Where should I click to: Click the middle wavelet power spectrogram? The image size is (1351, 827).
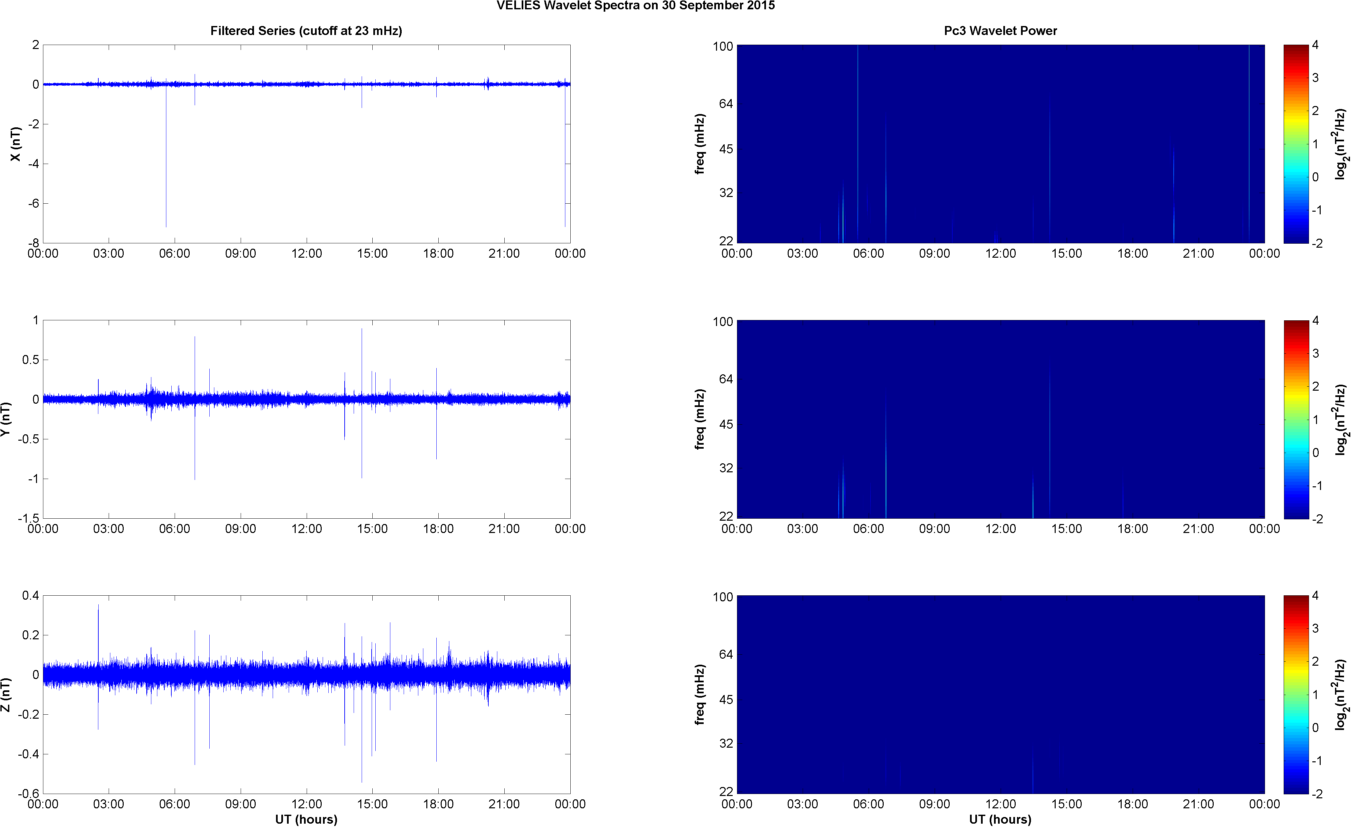[x=1001, y=419]
